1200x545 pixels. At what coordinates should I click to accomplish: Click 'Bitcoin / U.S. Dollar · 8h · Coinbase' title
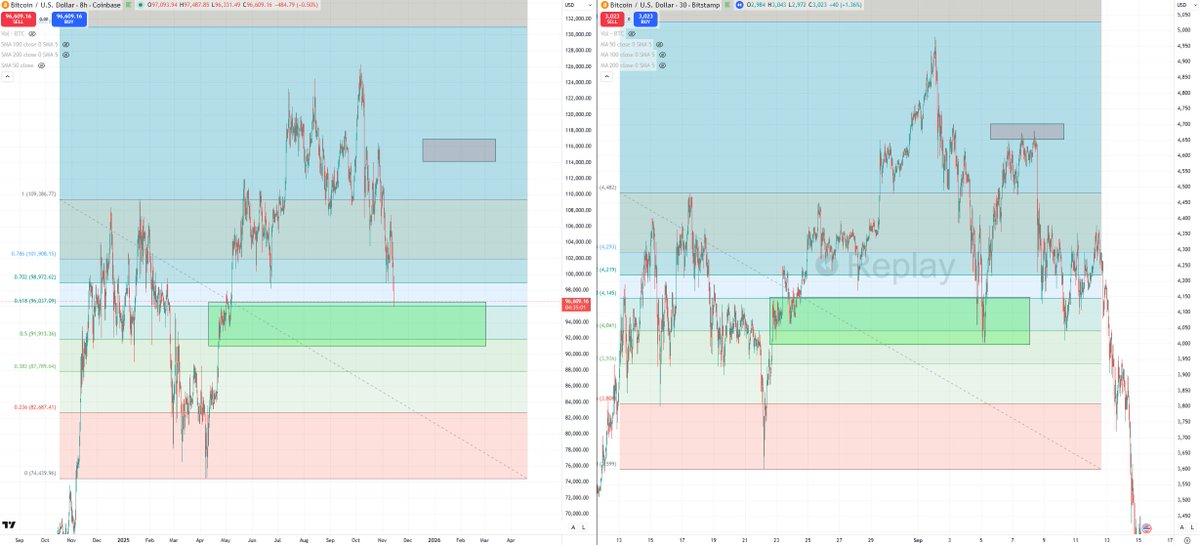point(66,5)
